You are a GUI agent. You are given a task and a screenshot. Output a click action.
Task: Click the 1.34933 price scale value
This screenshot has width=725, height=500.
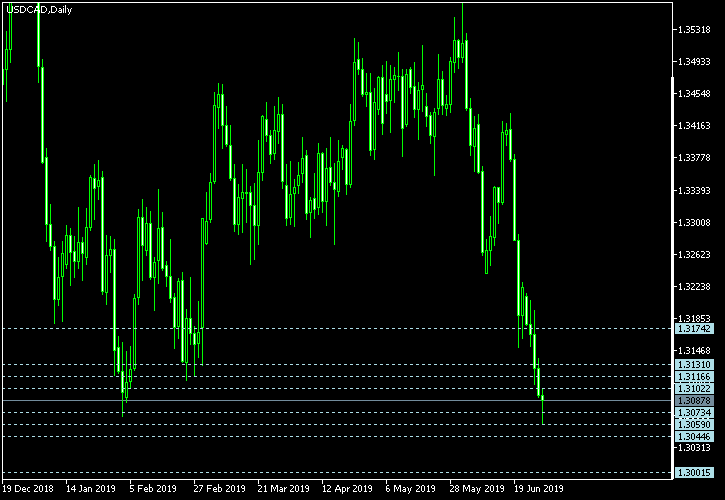(694, 62)
